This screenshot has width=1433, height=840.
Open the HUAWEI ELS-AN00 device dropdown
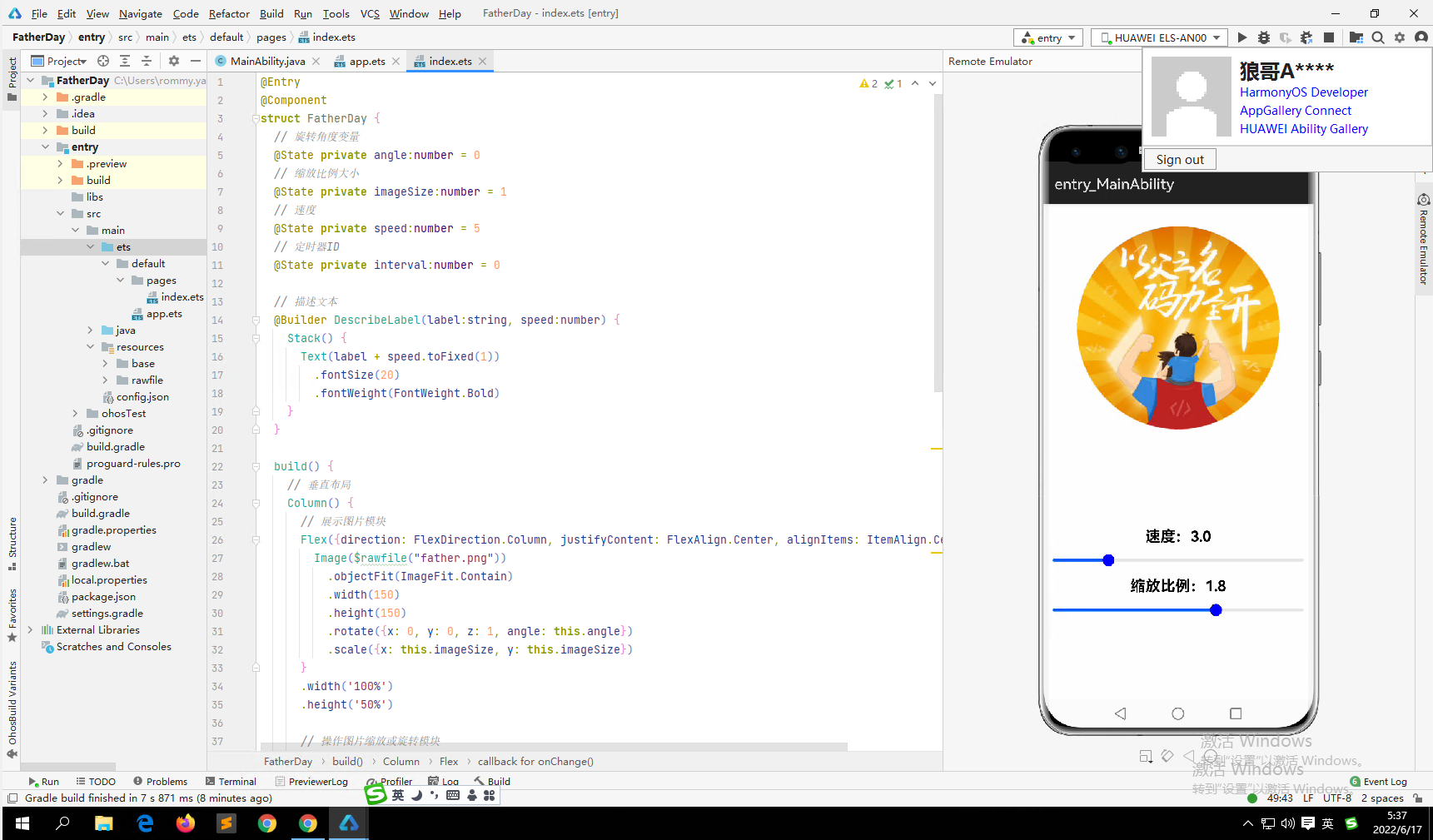pos(1160,37)
